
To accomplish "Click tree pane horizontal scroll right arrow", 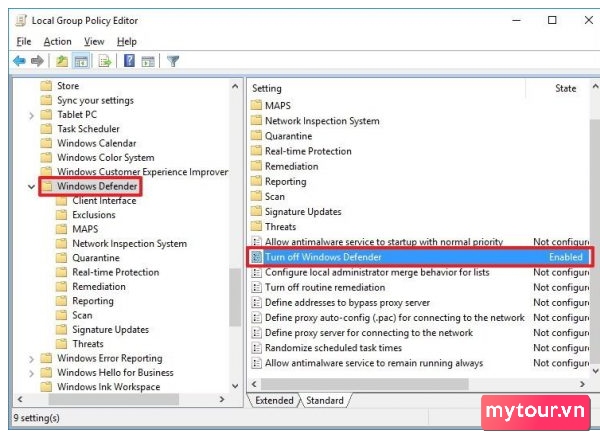I will pos(222,400).
